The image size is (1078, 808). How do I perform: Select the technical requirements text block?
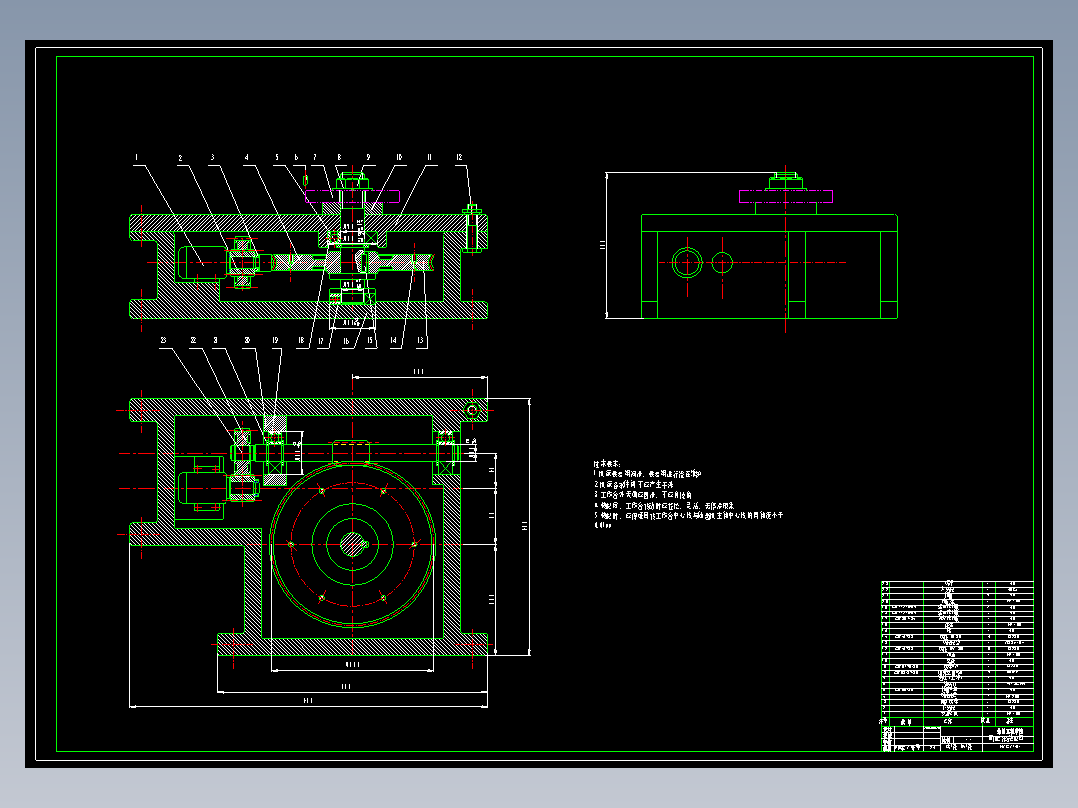click(x=688, y=495)
